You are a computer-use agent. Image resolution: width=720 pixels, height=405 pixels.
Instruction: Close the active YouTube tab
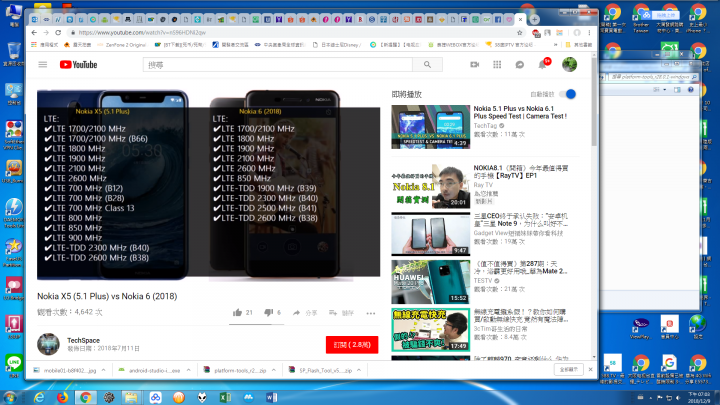[x=520, y=19]
